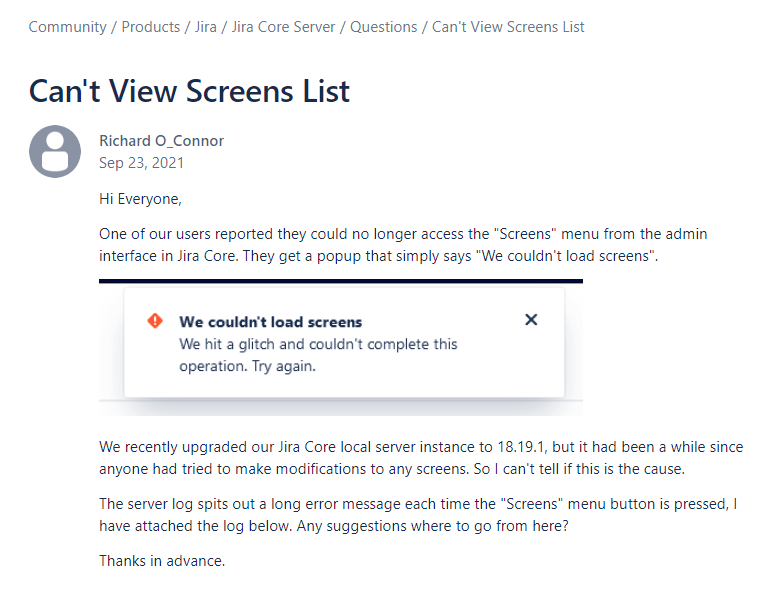The height and width of the screenshot is (589, 757).
Task: Click the bold "We couldn't load screens" title
Action: (270, 322)
